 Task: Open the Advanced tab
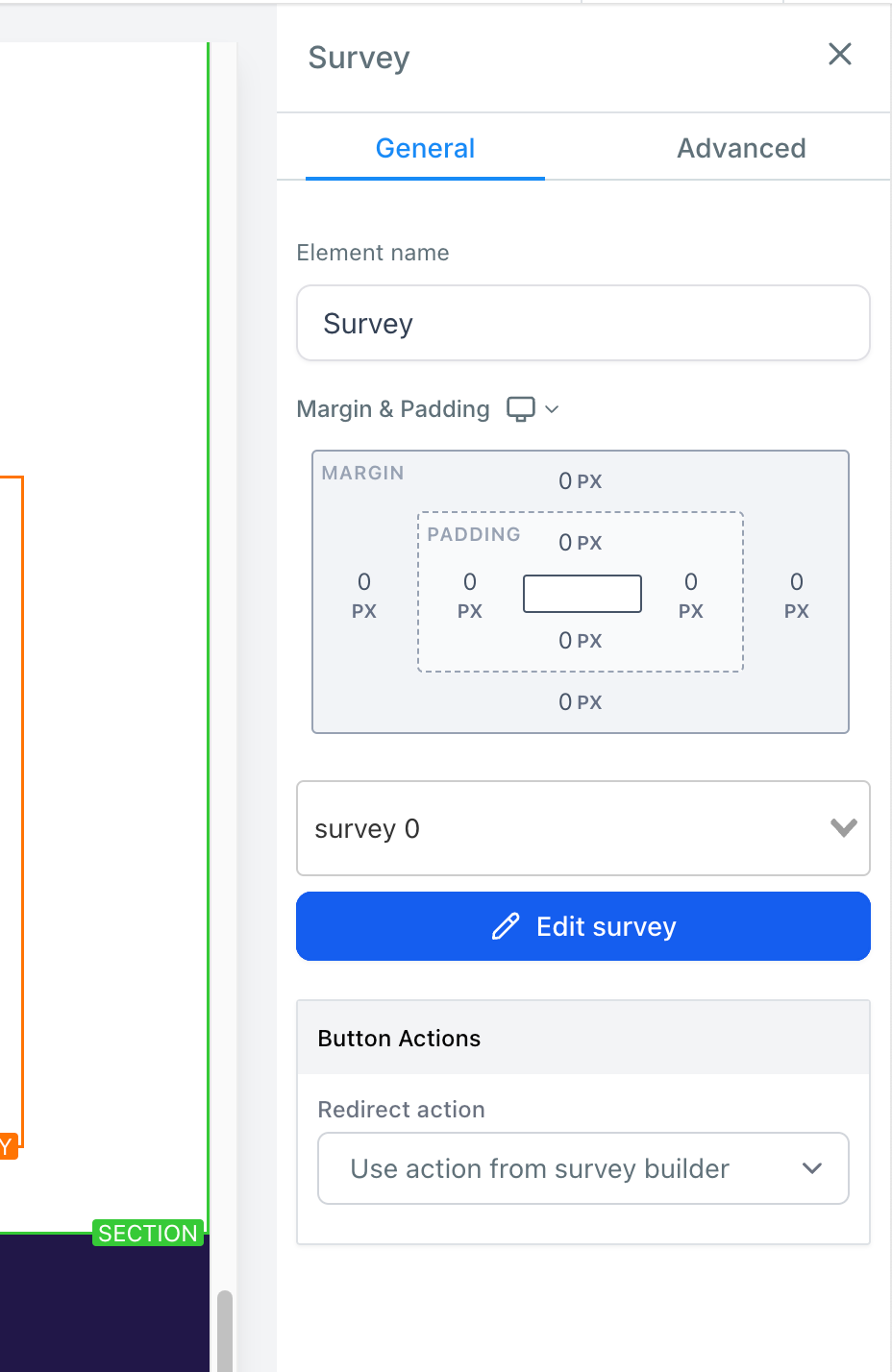pyautogui.click(x=741, y=149)
